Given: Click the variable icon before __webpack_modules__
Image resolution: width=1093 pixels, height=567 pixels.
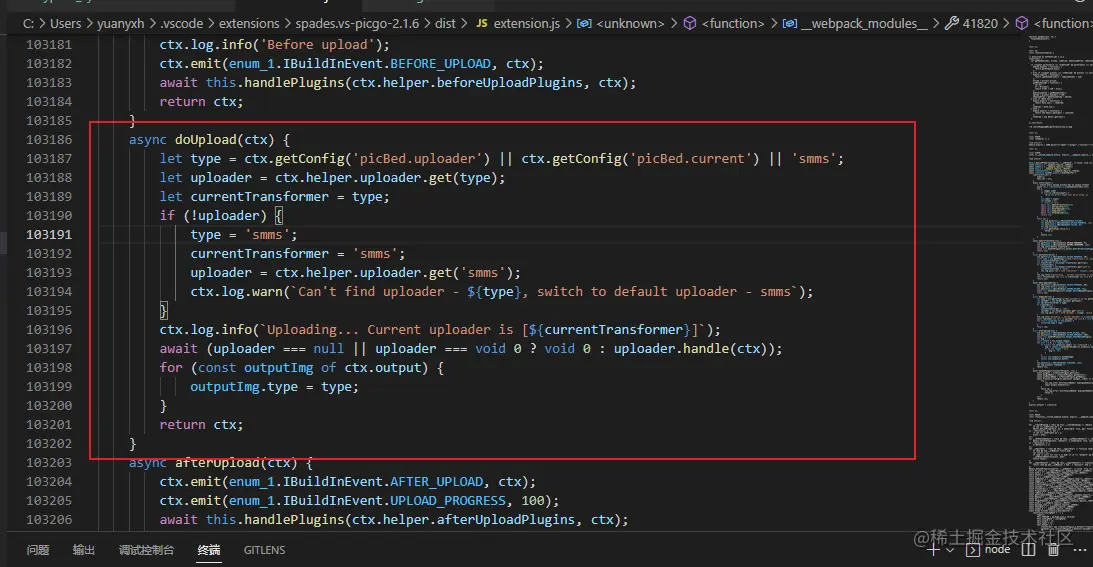Looking at the screenshot, I should [x=790, y=23].
